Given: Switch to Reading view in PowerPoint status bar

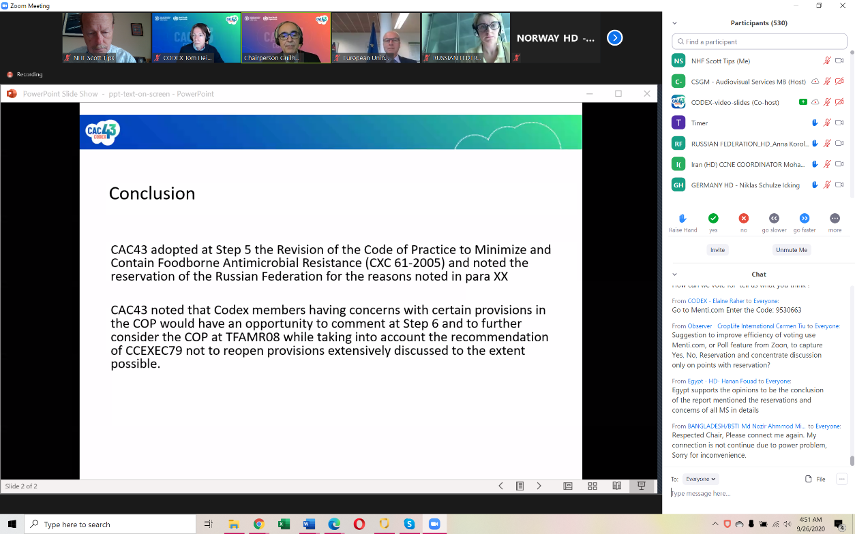Looking at the screenshot, I should (x=617, y=486).
